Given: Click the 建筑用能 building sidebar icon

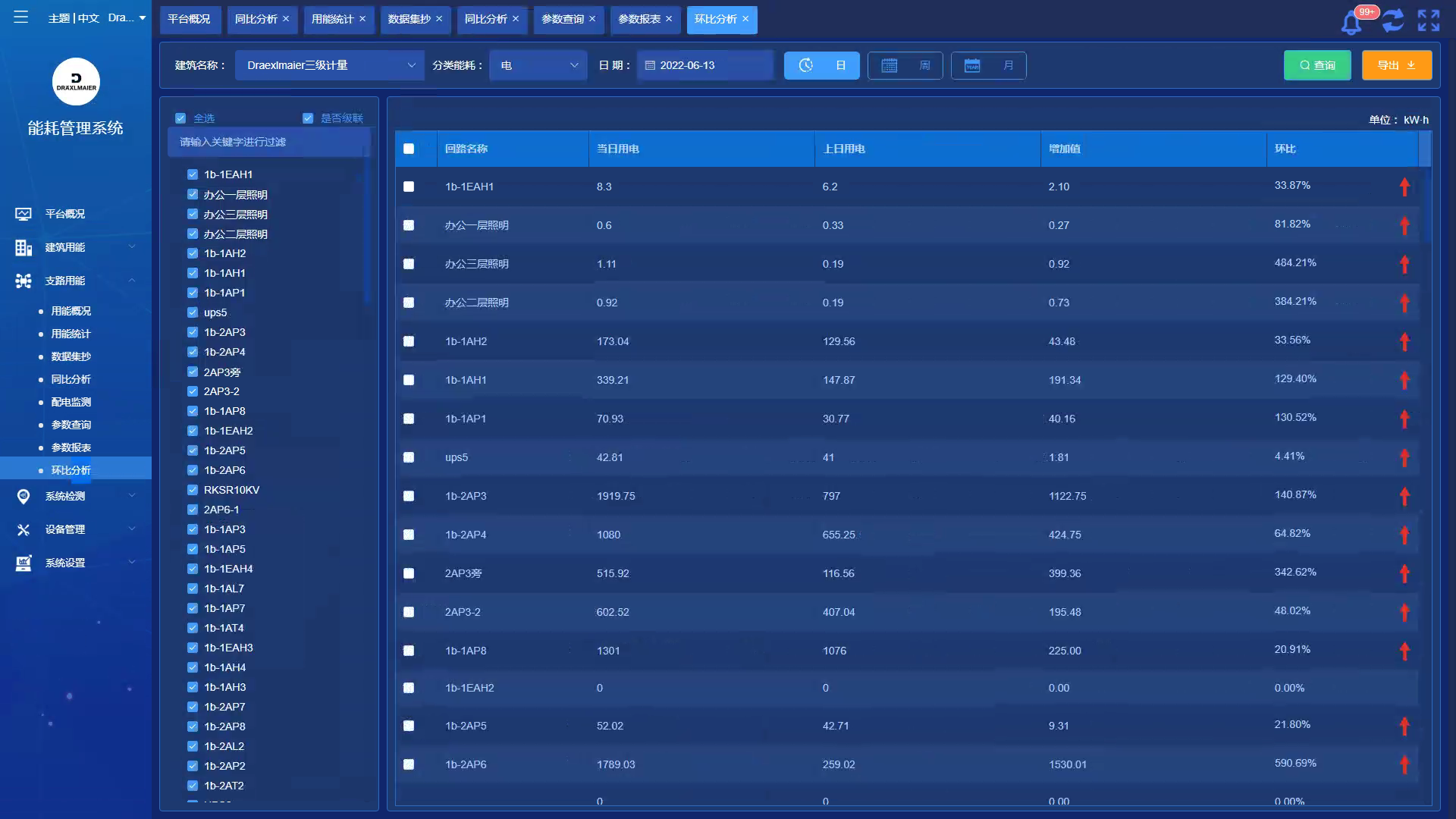Looking at the screenshot, I should tap(24, 247).
